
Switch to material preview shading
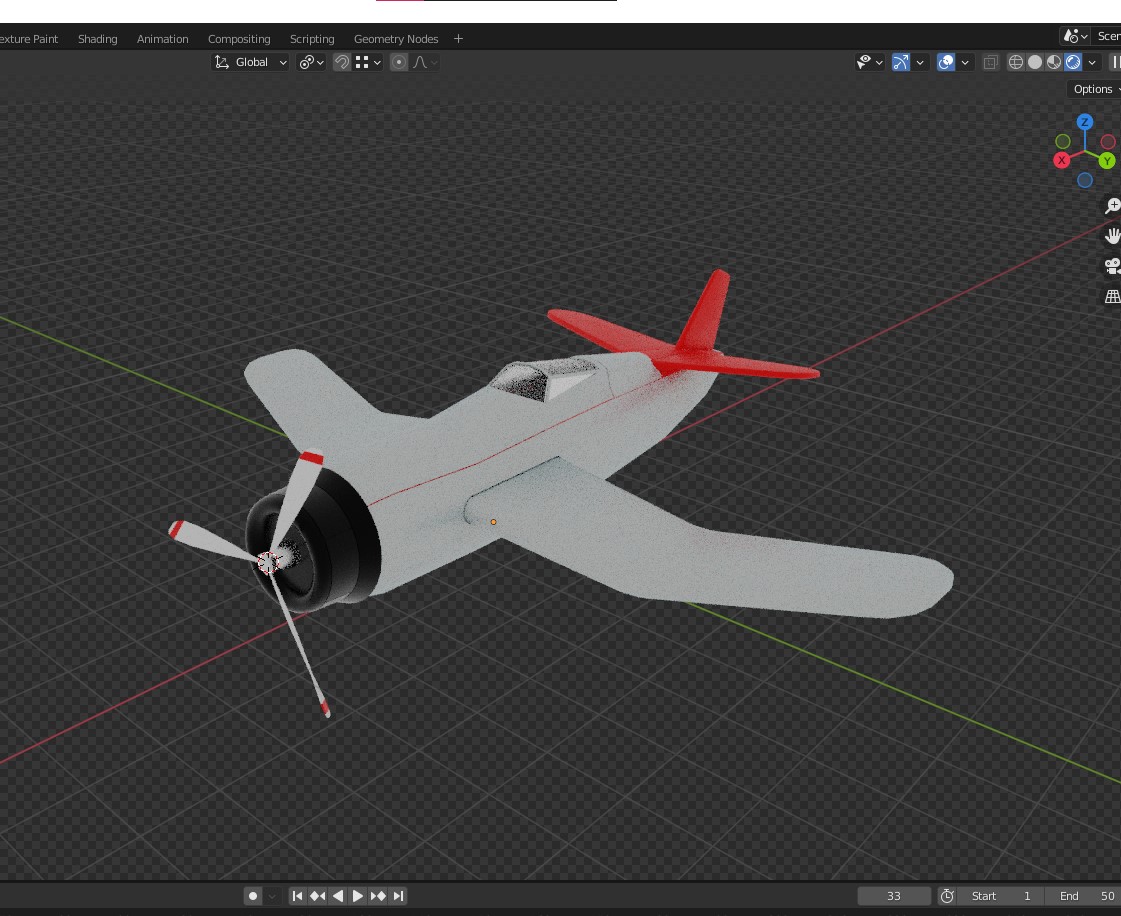[x=1053, y=62]
